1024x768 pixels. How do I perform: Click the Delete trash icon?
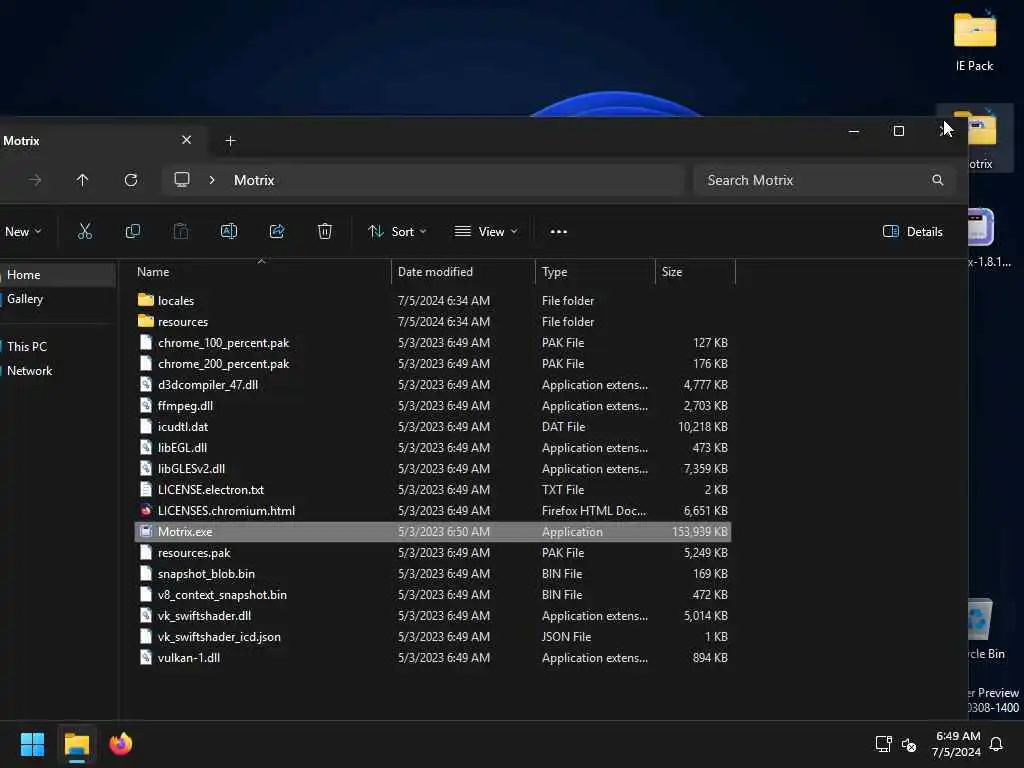(x=325, y=231)
